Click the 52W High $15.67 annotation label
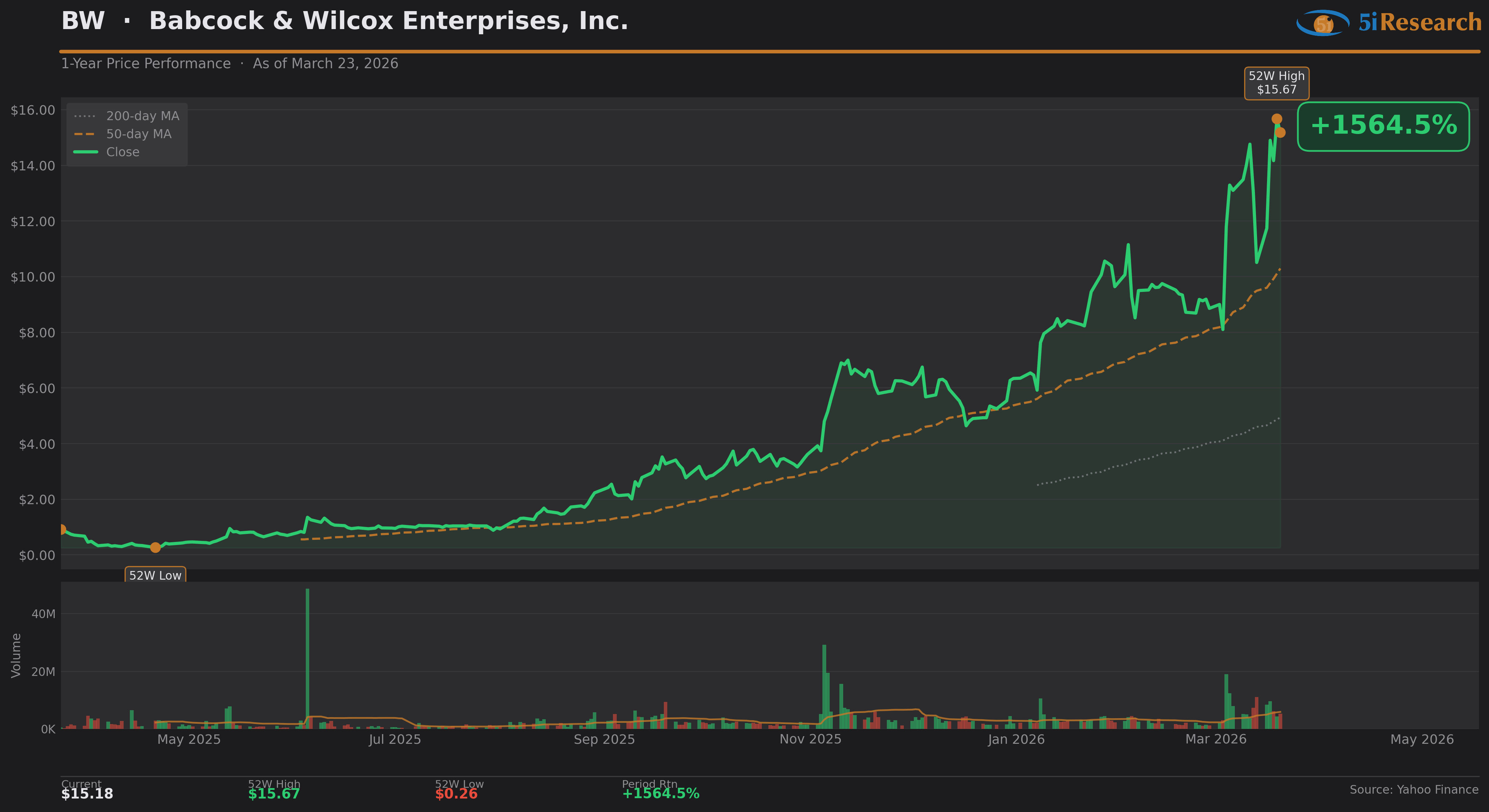 click(1276, 83)
